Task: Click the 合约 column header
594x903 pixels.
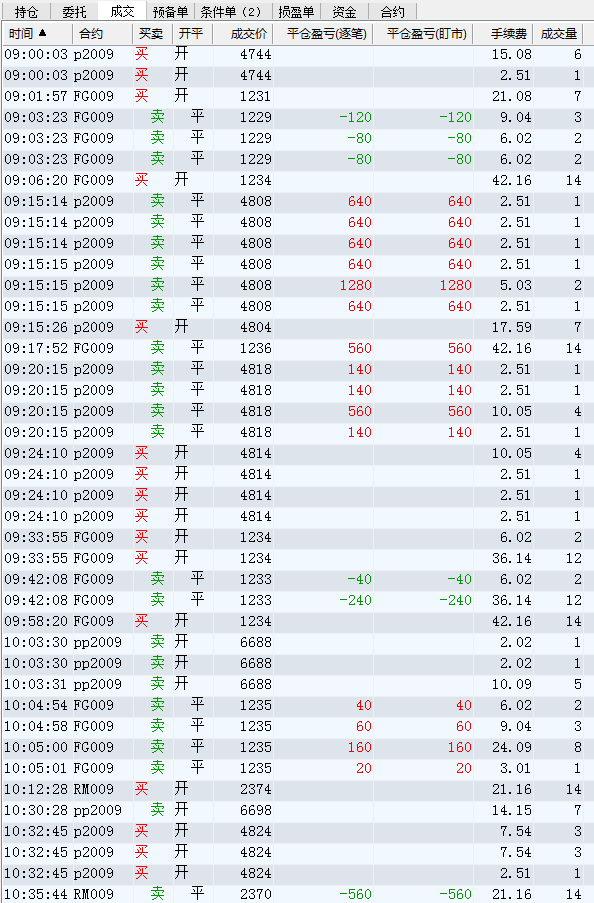Action: coord(103,34)
